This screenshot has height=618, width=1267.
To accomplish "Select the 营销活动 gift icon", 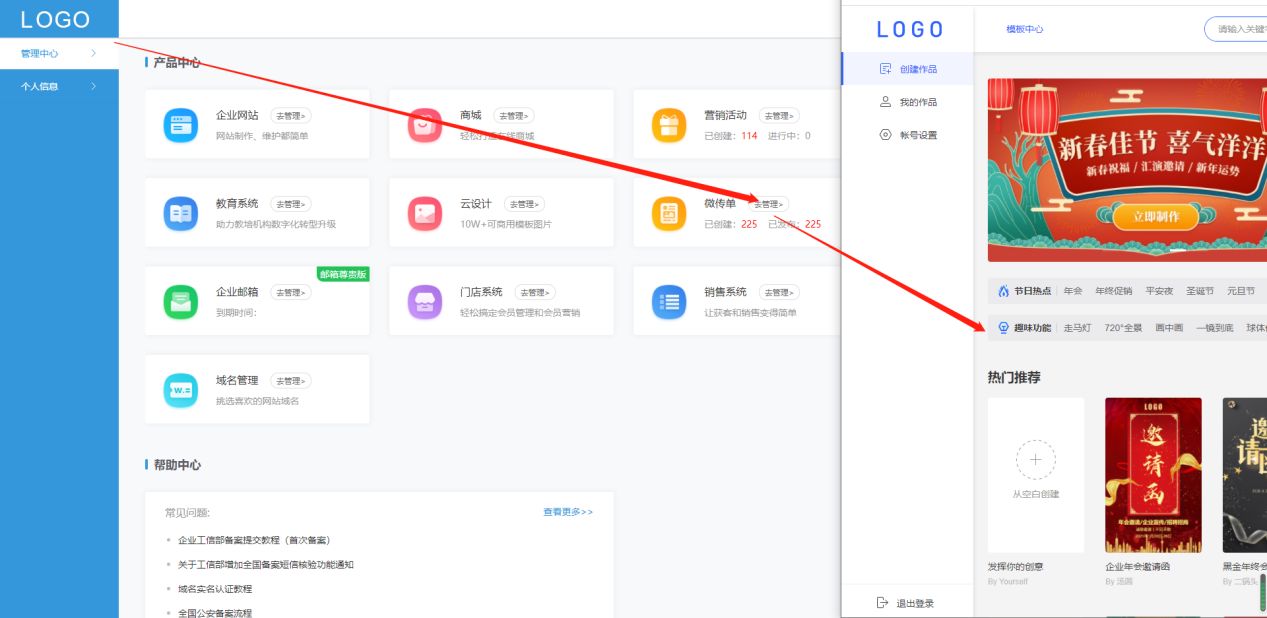I will point(669,125).
